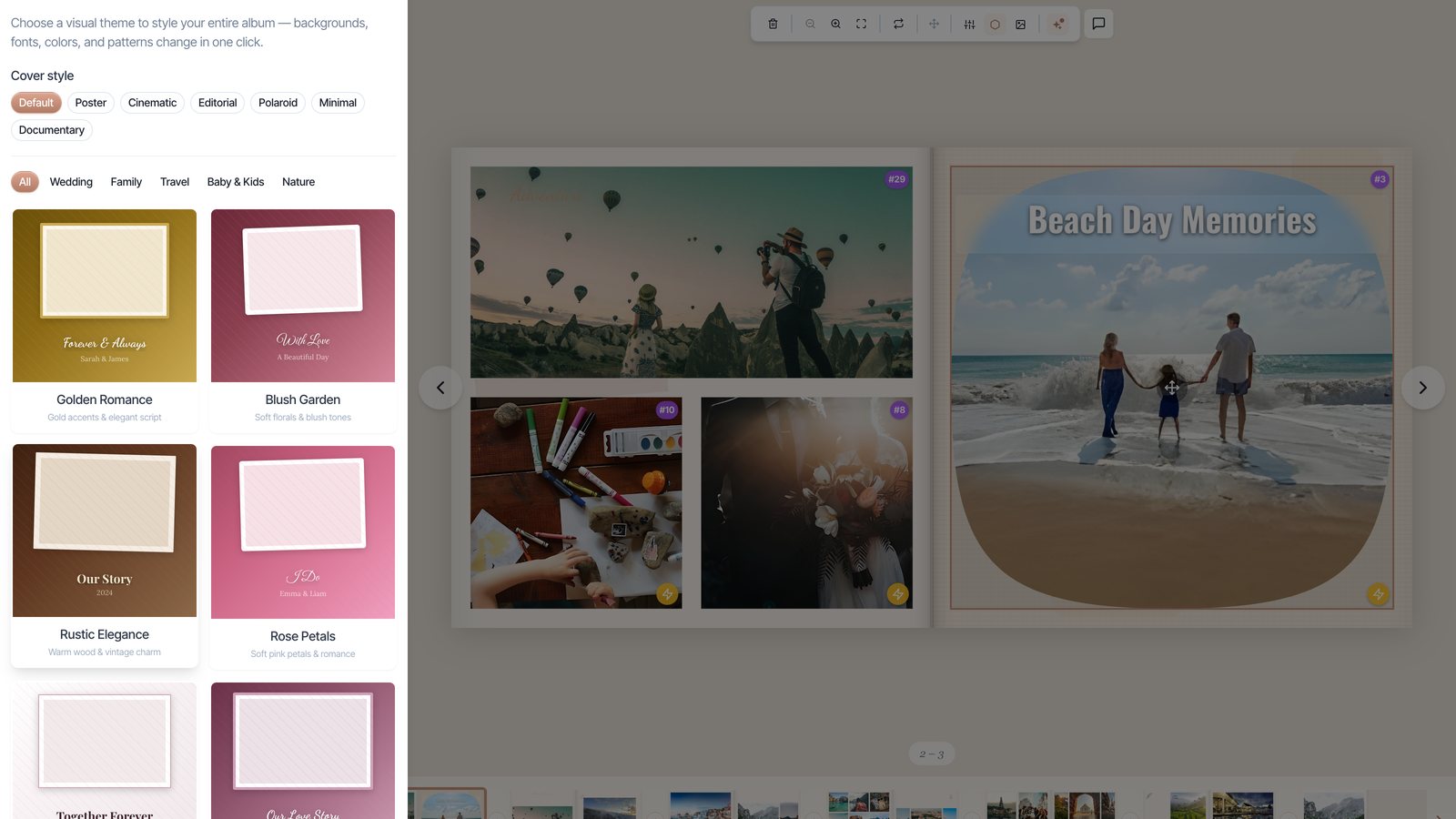Click the zoom in magnifier icon
The height and width of the screenshot is (819, 1456).
tap(835, 24)
